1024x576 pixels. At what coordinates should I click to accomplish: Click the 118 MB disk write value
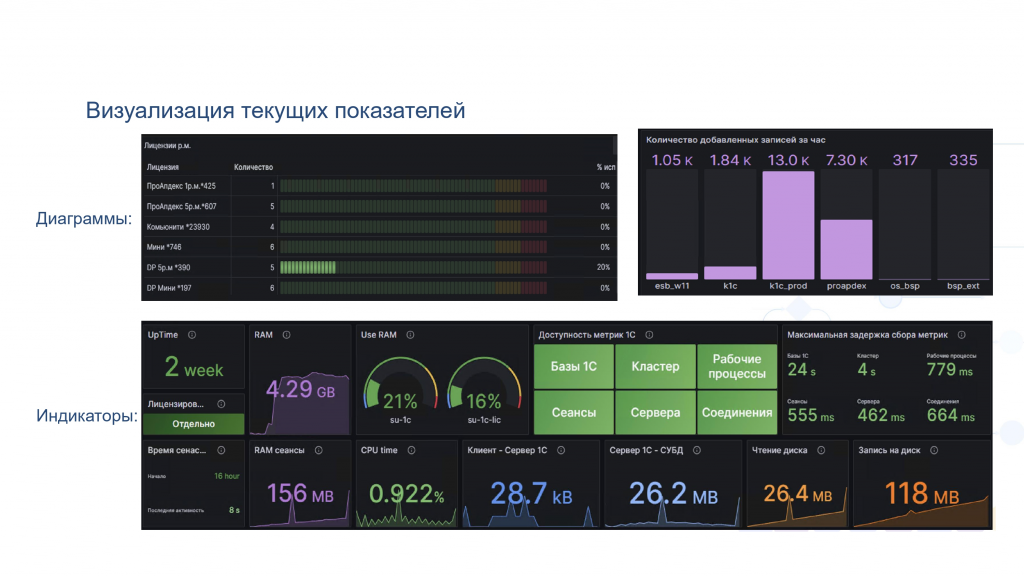click(921, 494)
